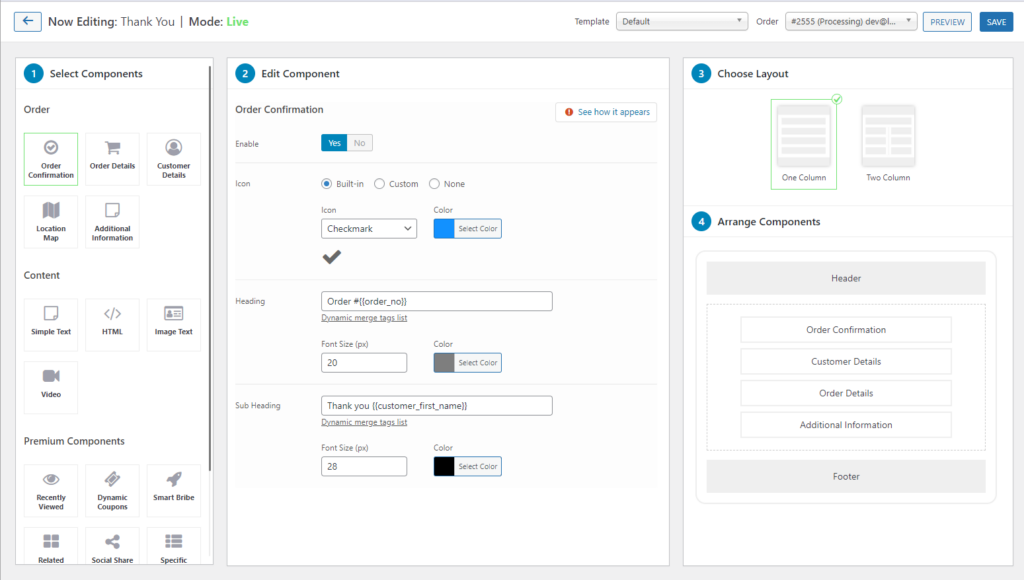Toggle Enable to No

pyautogui.click(x=360, y=143)
